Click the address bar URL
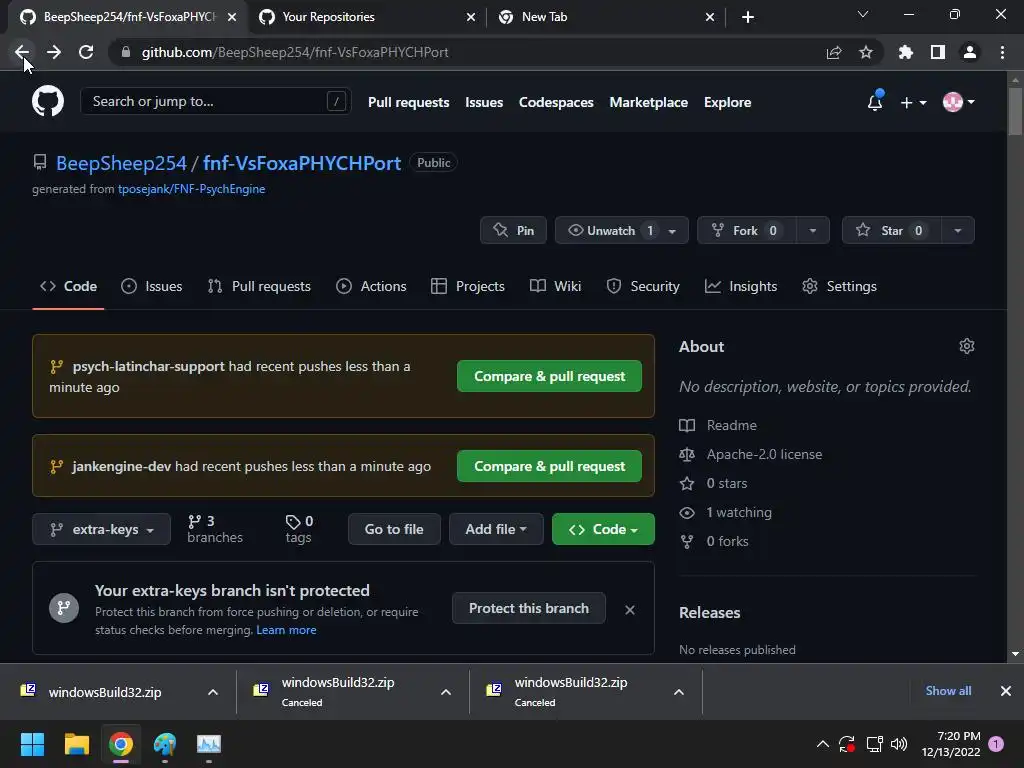The image size is (1024, 768). pyautogui.click(x=295, y=52)
